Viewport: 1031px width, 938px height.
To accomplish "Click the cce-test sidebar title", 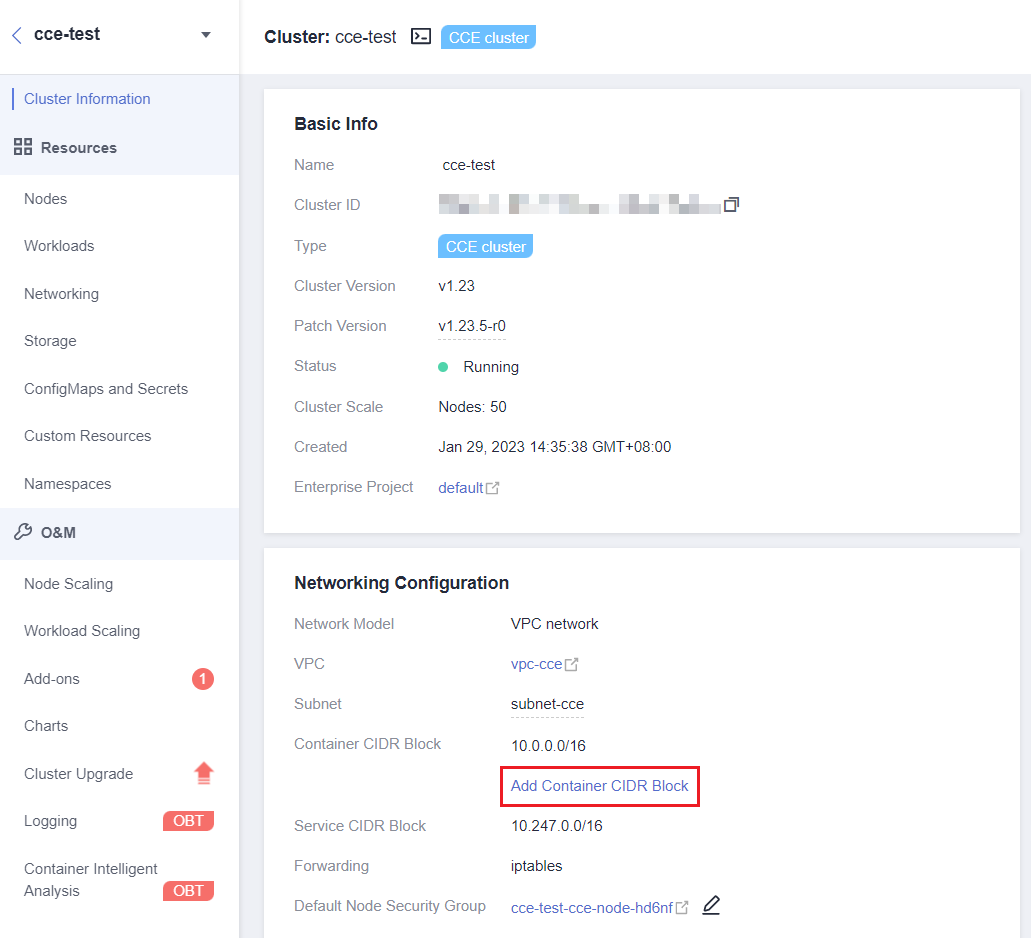I will [x=66, y=34].
